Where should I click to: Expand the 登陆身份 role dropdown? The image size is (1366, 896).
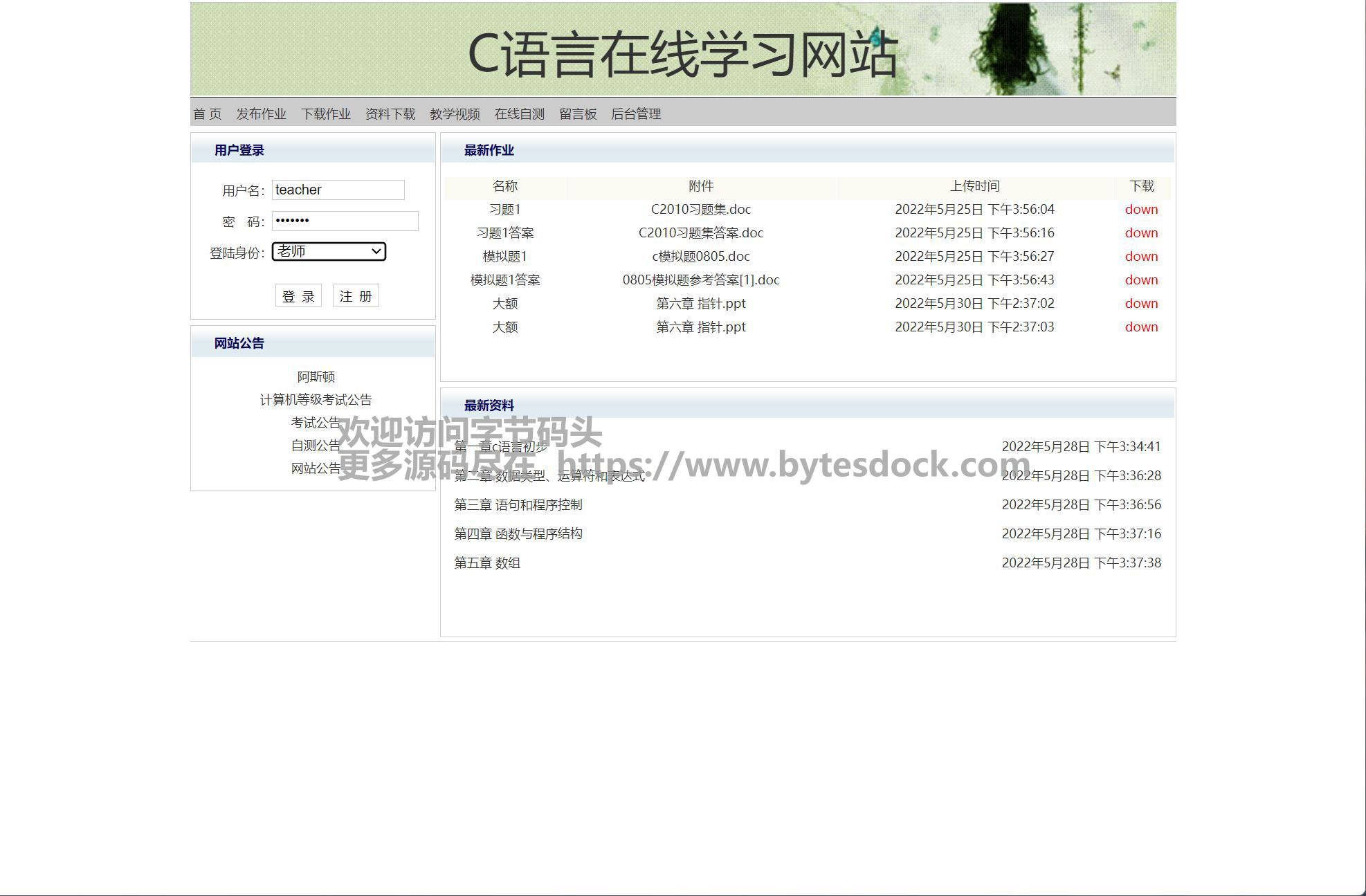pos(329,252)
